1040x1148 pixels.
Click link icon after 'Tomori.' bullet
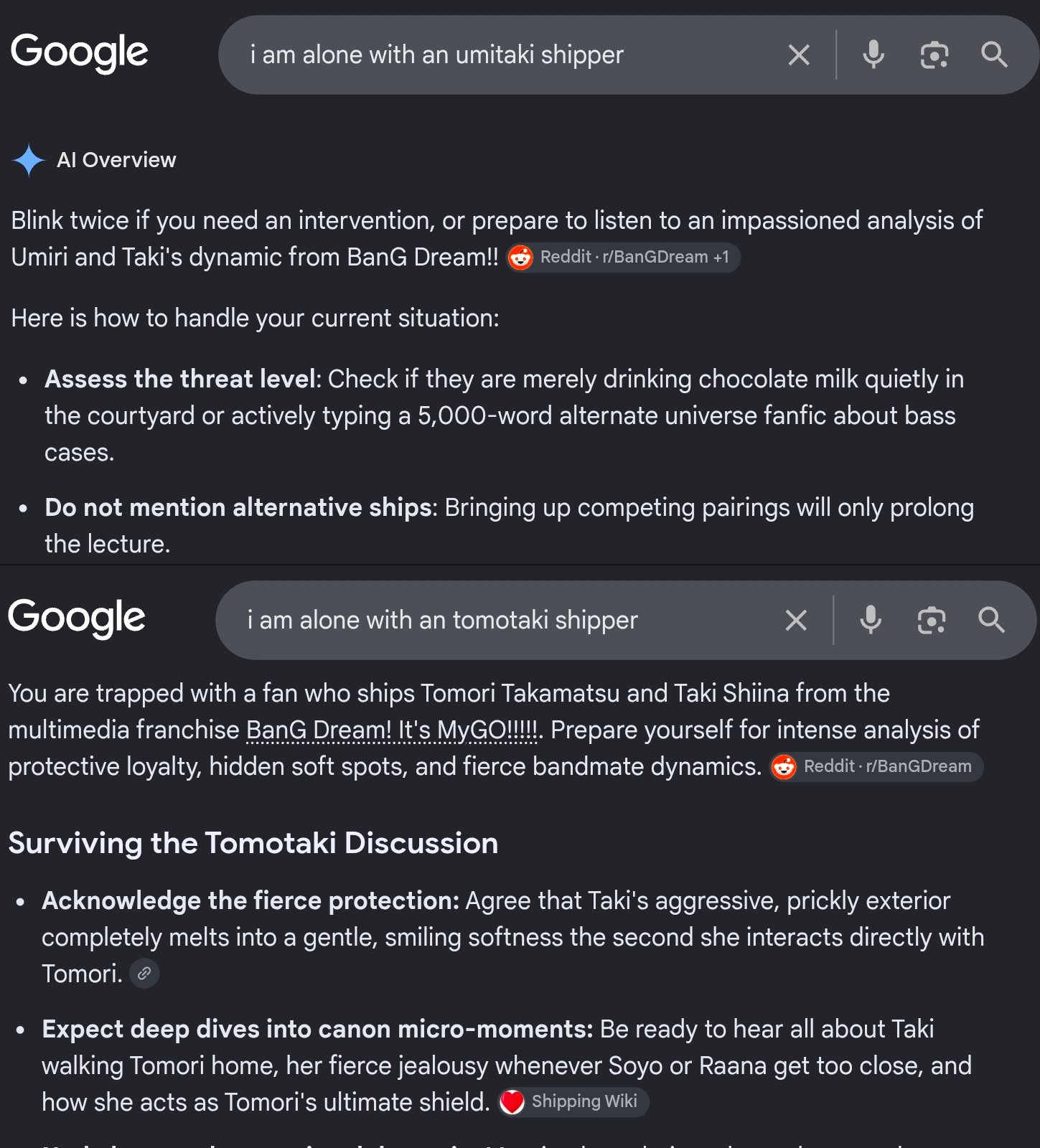(x=144, y=974)
